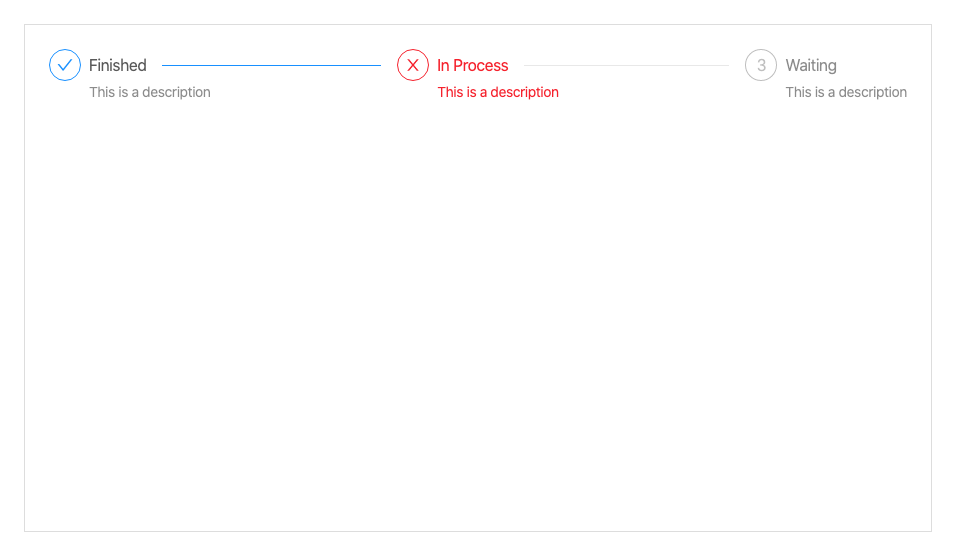The width and height of the screenshot is (956, 556).
Task: Click the word Waiting beside number 3
Action: click(810, 65)
